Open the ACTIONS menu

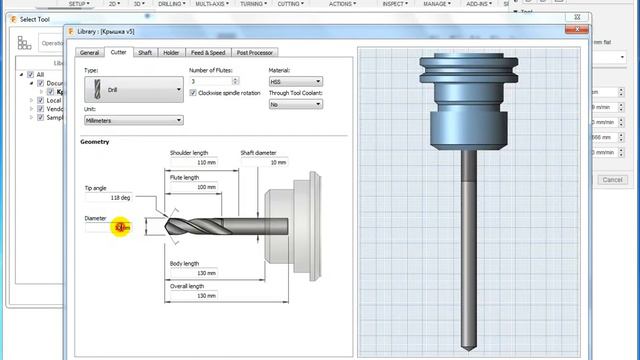[342, 4]
